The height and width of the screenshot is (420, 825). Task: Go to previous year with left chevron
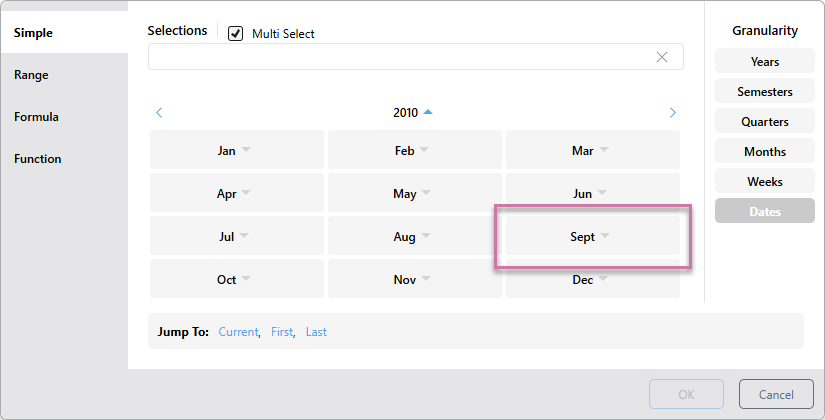click(x=159, y=113)
